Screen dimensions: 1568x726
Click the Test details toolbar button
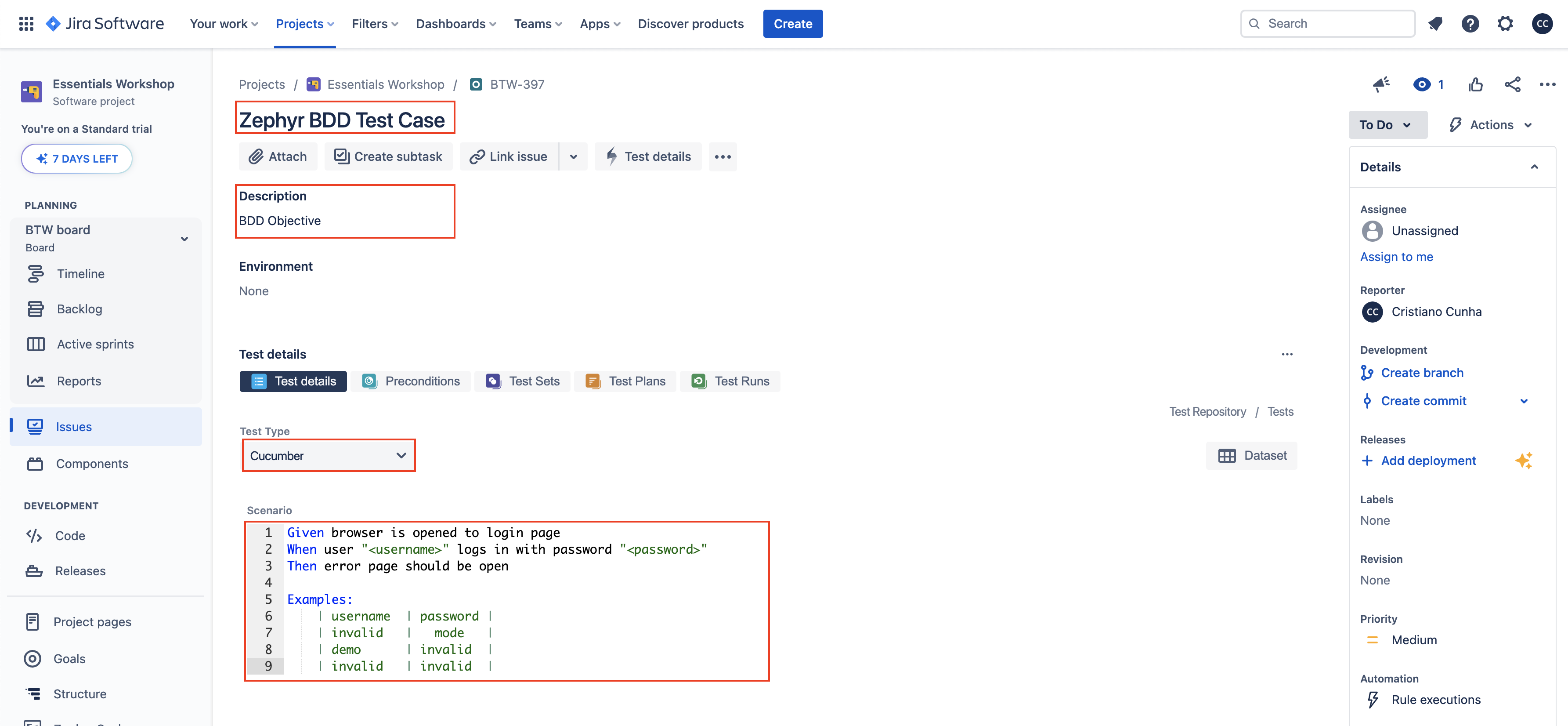point(648,157)
